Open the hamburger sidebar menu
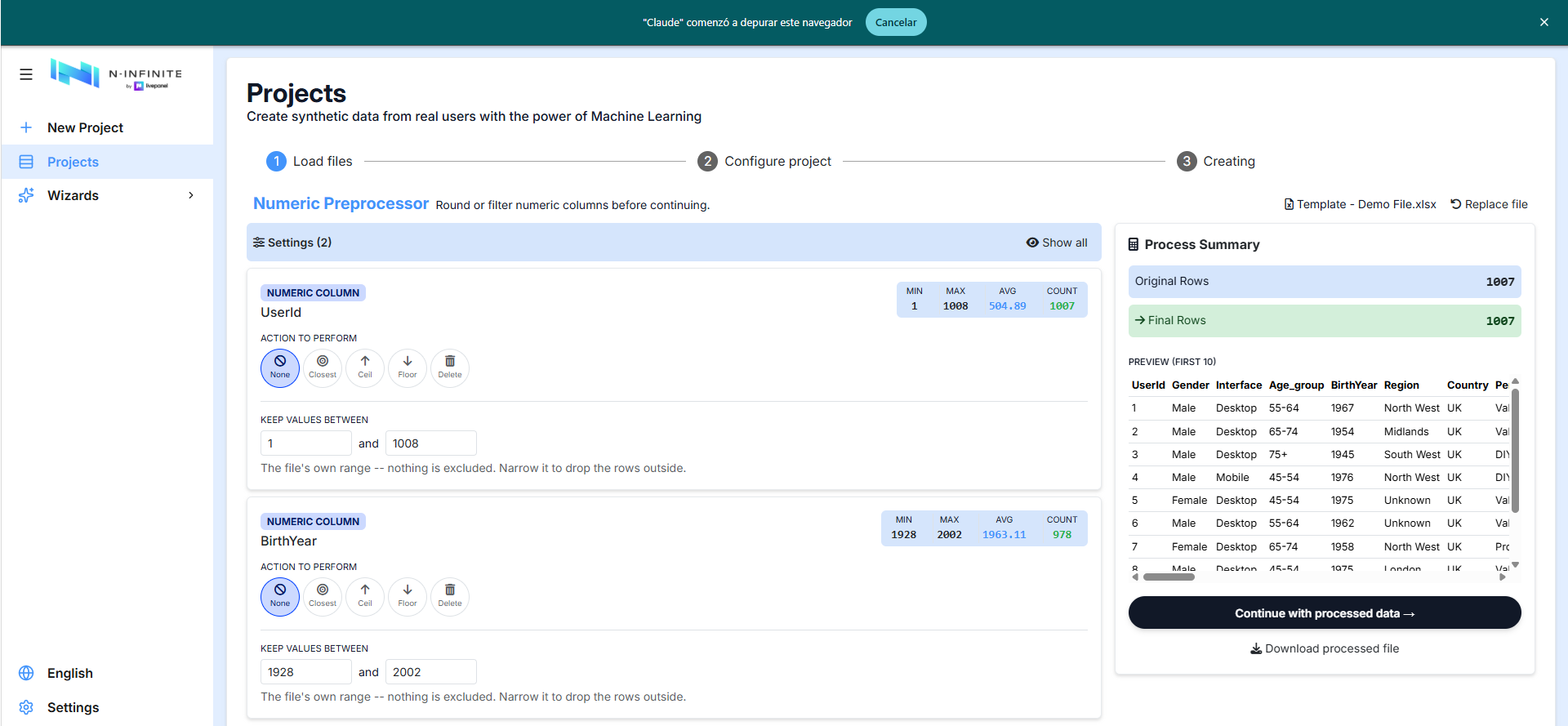 (26, 74)
